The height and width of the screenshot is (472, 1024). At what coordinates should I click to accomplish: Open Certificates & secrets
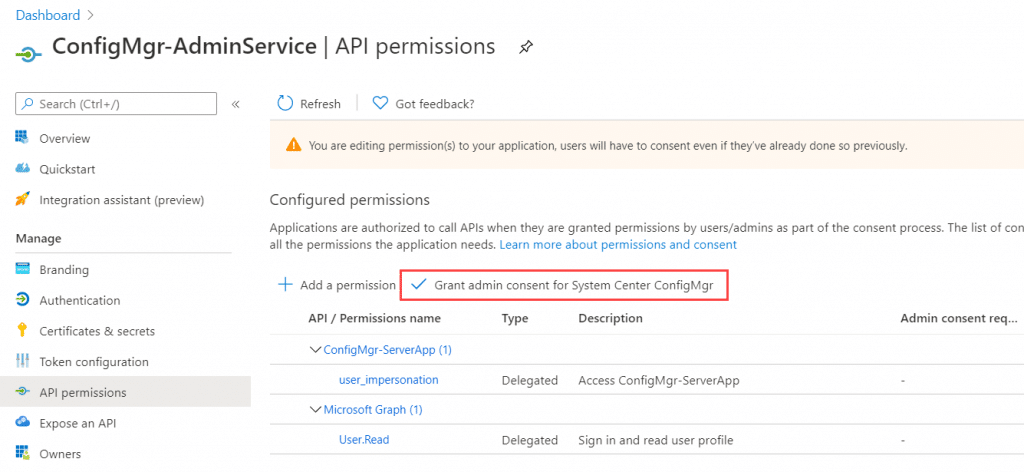[97, 331]
